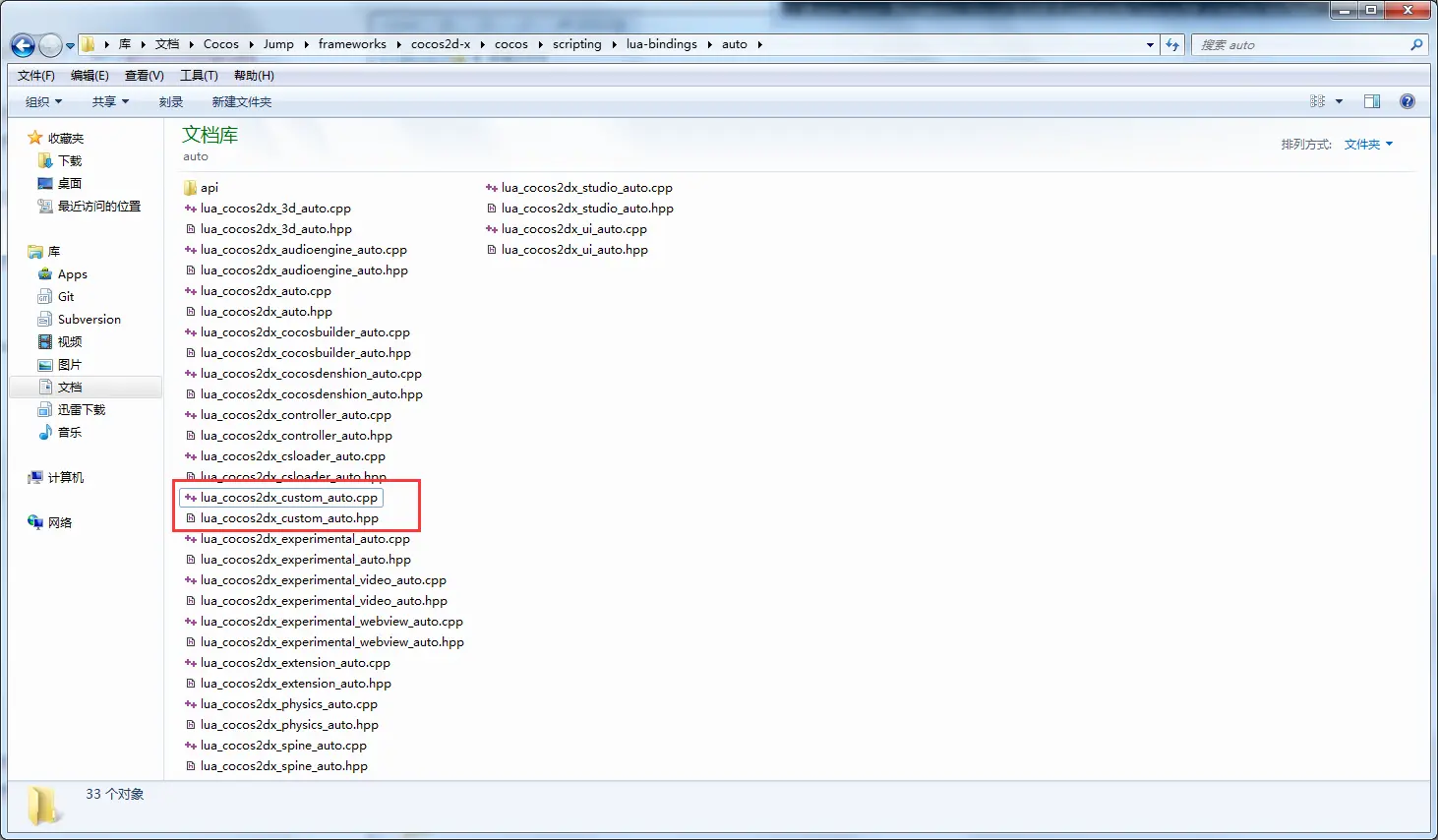Navigate to lua-bindings in the address breadcrumb
Screen dimensions: 1438x840
coord(662,44)
